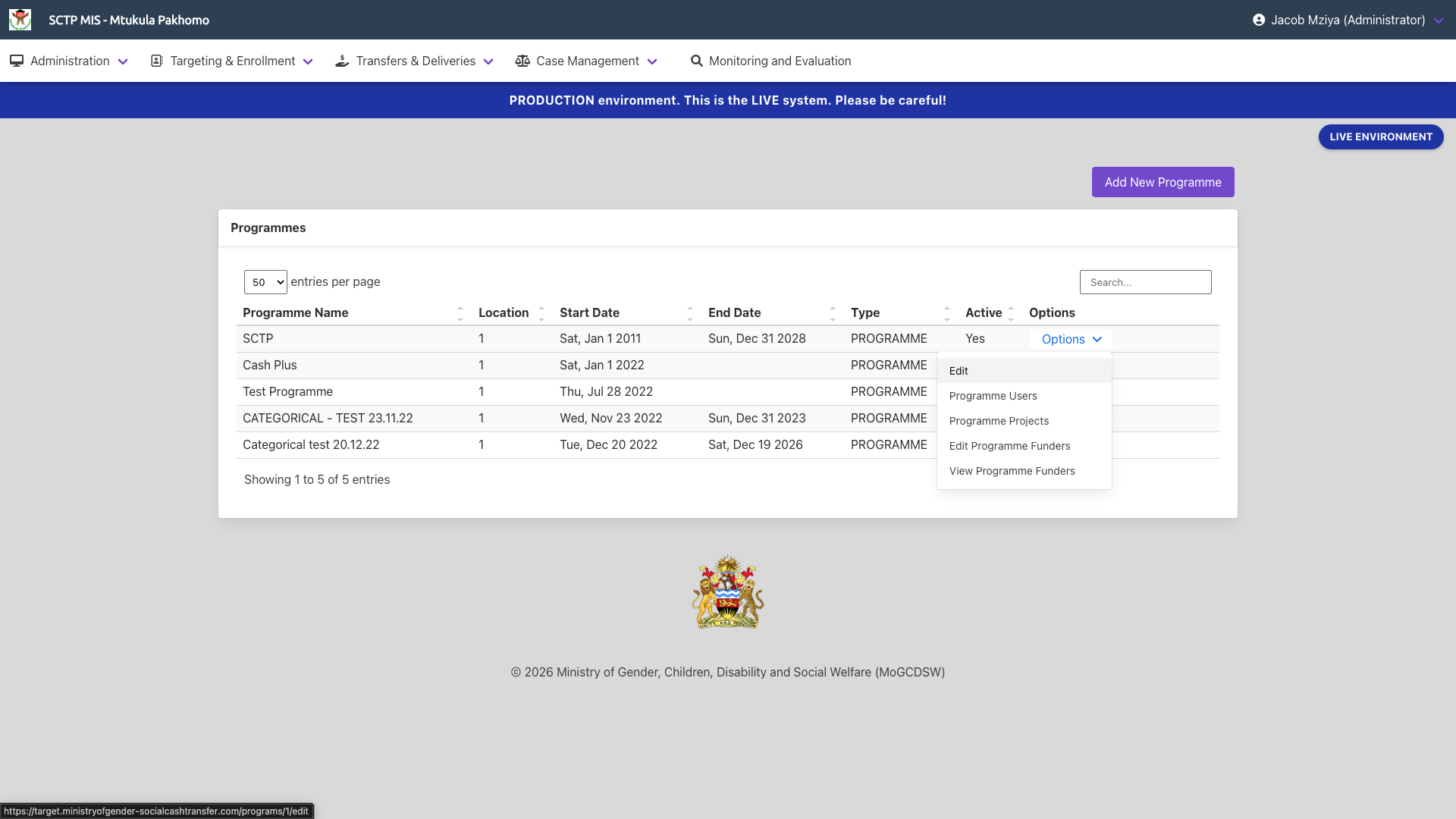Click the Case Management scales icon
The height and width of the screenshot is (819, 1456).
(522, 61)
